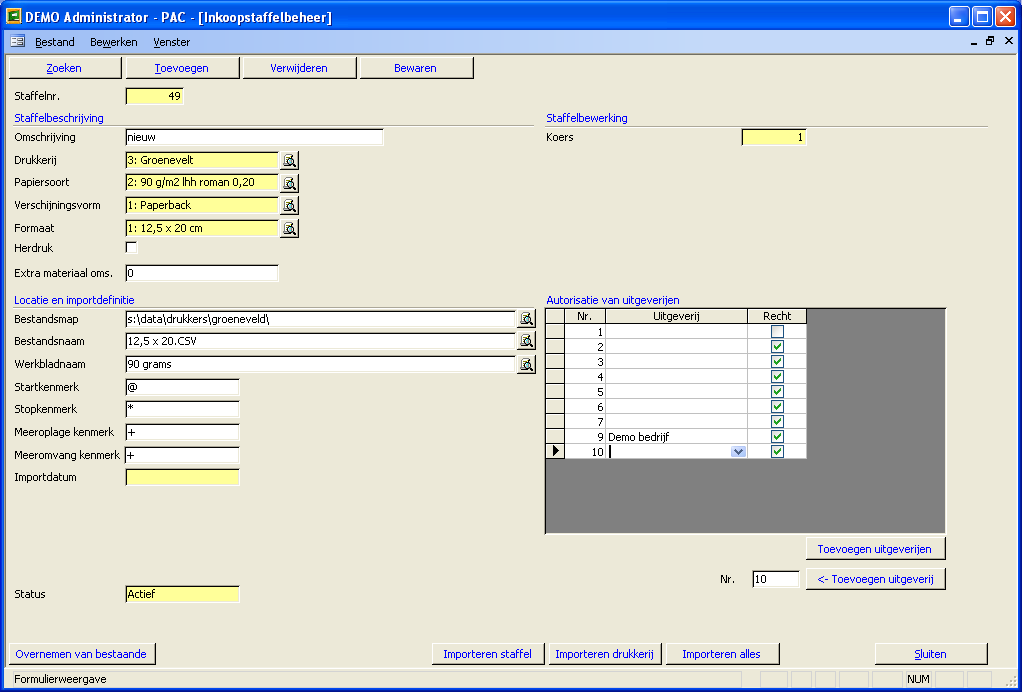Viewport: 1022px width, 692px height.
Task: Click the Stopkenmerk field containing *
Action: click(x=182, y=409)
